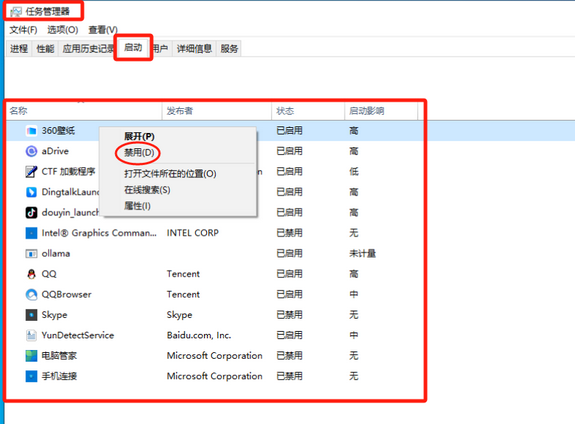The width and height of the screenshot is (575, 424).
Task: Click the DingtalkLauncher icon
Action: pos(31,192)
